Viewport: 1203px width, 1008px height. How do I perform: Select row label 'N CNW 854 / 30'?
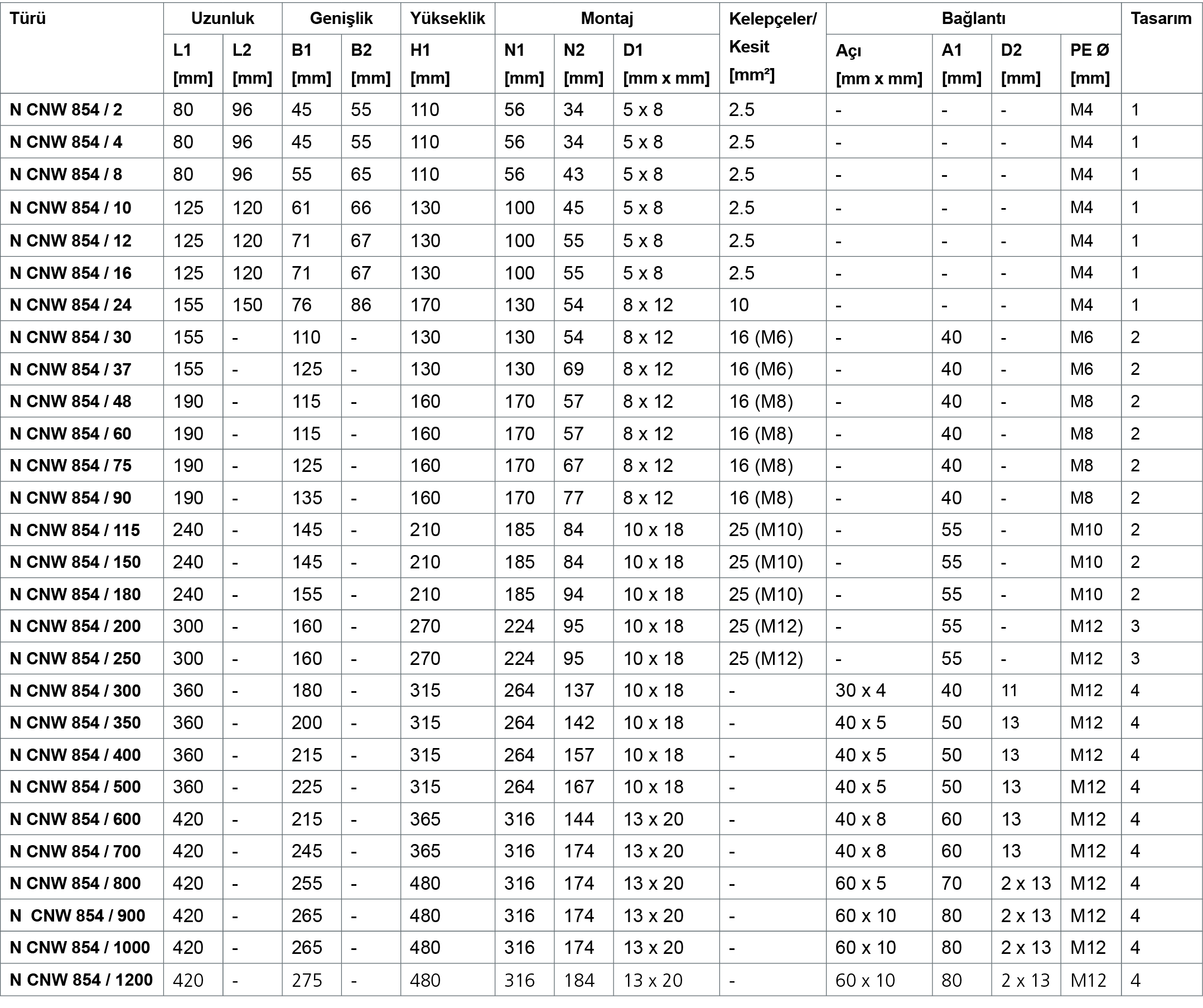(70, 337)
